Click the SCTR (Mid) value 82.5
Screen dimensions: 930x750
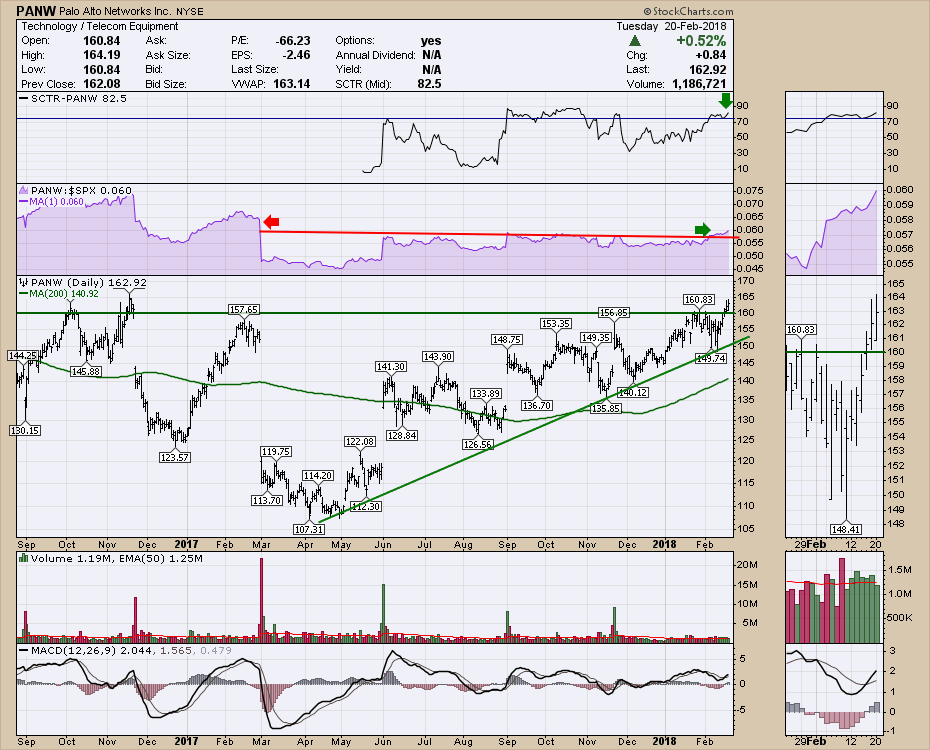tap(429, 84)
